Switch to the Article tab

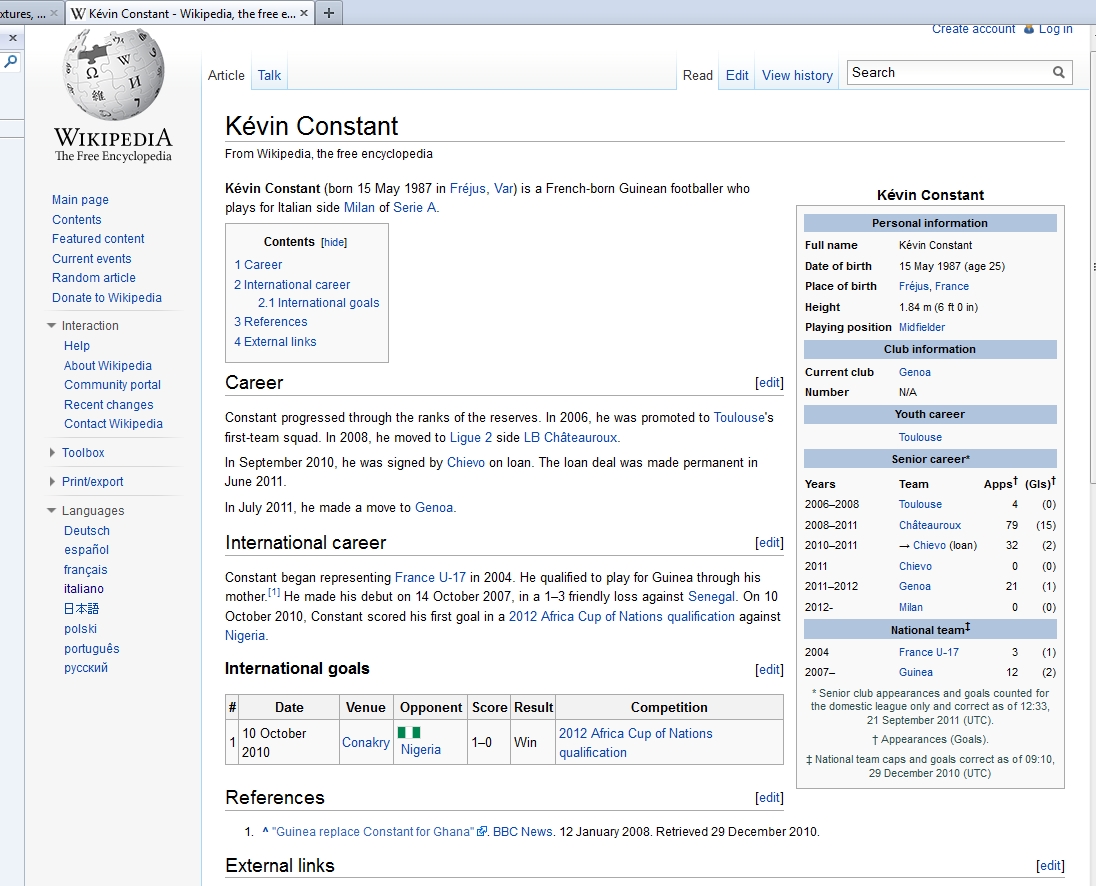[x=226, y=75]
